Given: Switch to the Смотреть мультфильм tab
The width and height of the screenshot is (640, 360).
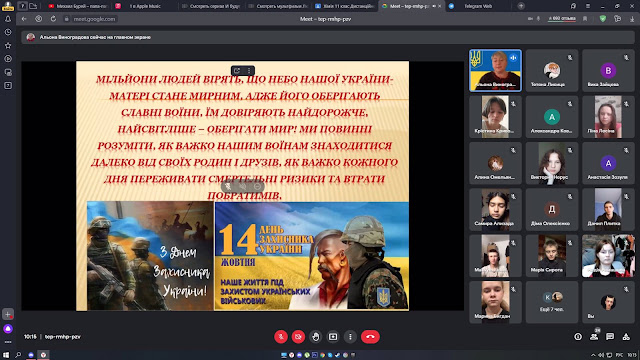Looking at the screenshot, I should 278,6.
